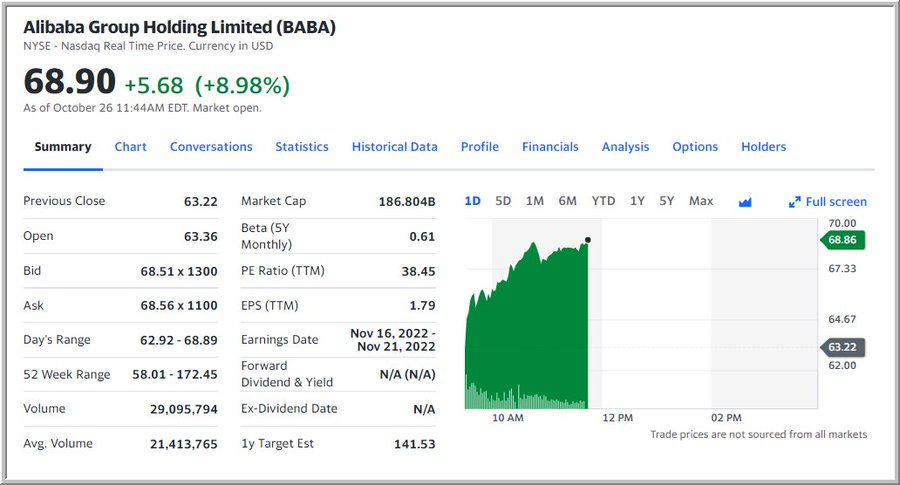Image resolution: width=900 pixels, height=485 pixels.
Task: Click the 52 Week Range value 58.01 - 172.45
Action: 175,375
